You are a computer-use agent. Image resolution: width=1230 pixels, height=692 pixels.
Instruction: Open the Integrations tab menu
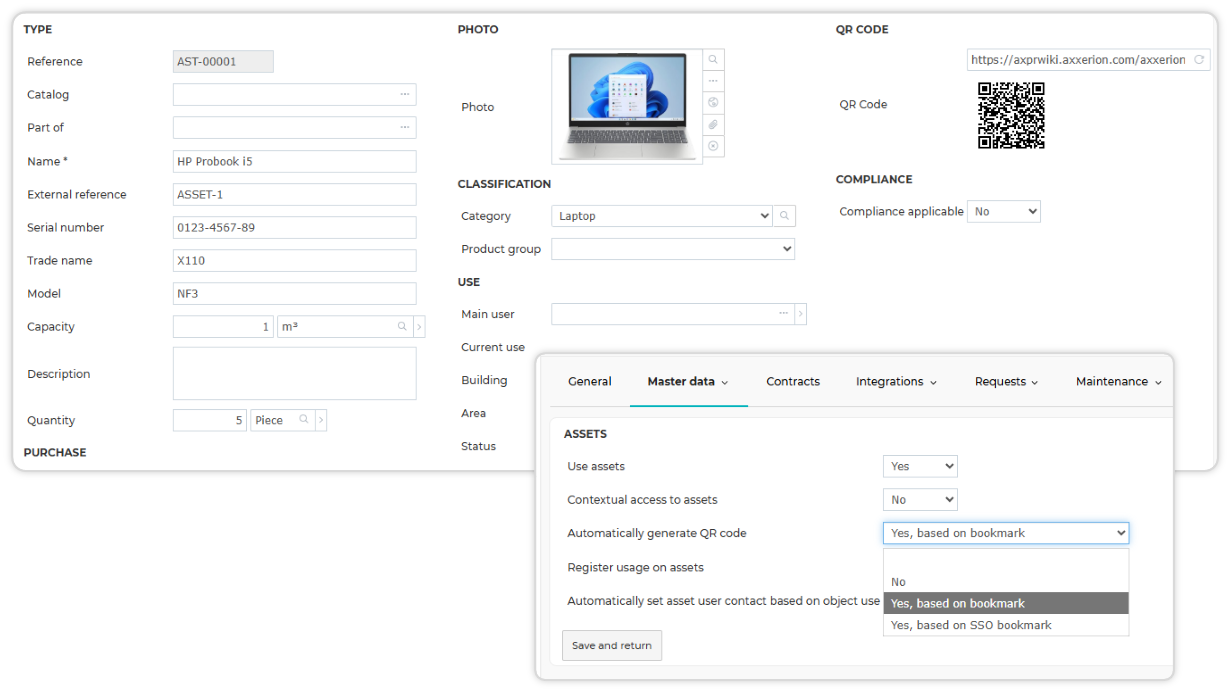(896, 381)
